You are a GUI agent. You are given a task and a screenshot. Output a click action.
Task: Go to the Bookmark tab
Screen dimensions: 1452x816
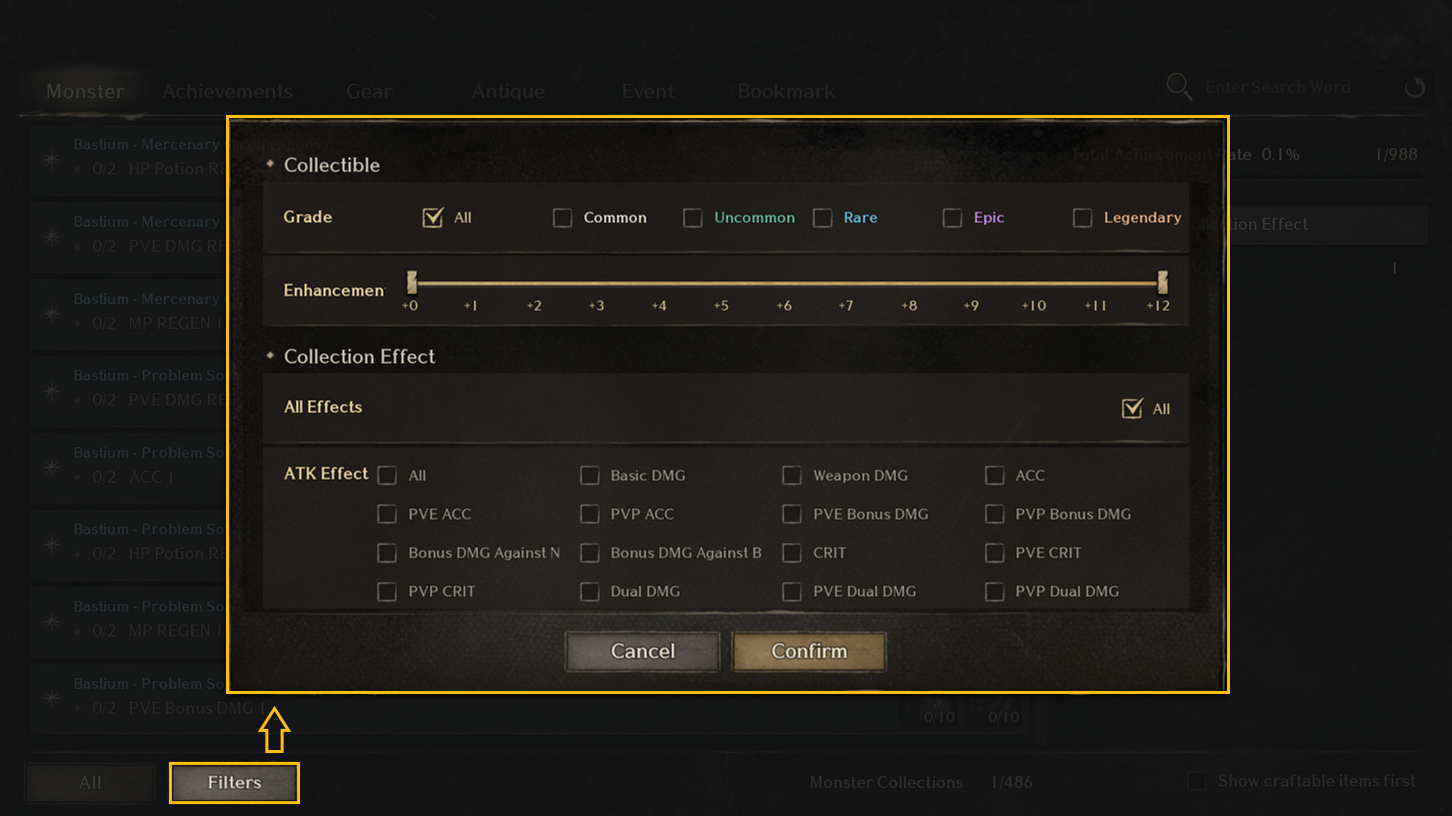[786, 91]
